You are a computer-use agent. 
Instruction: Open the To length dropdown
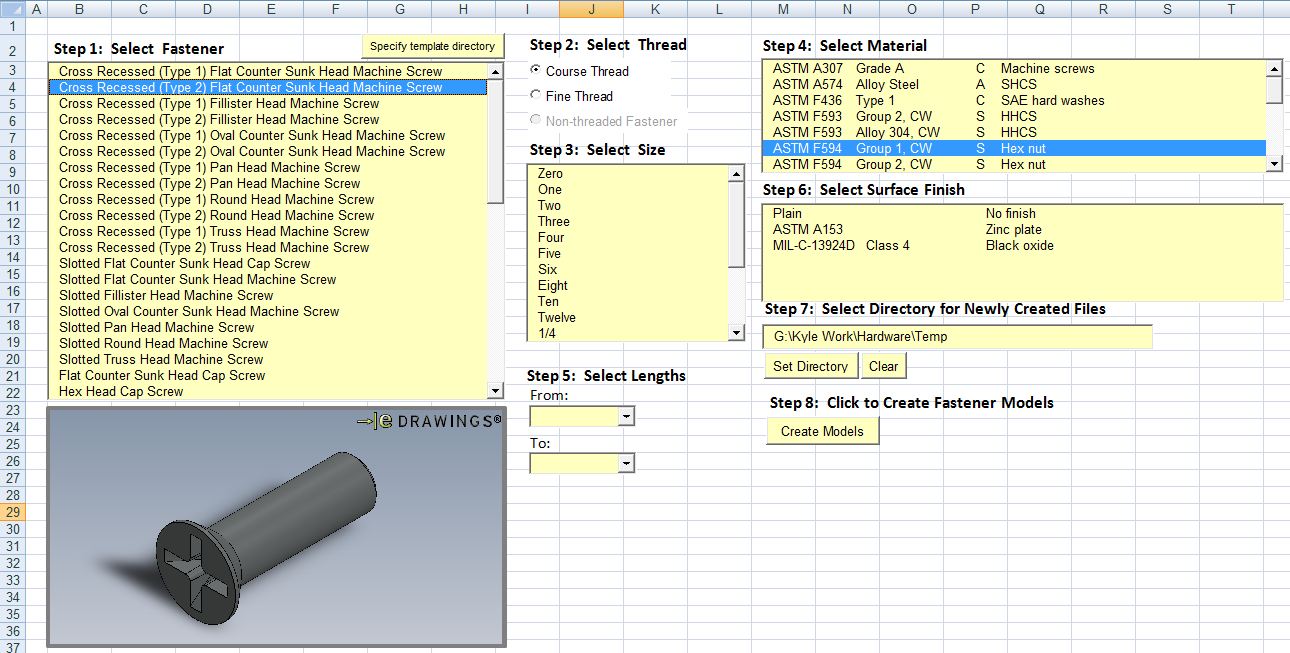626,463
